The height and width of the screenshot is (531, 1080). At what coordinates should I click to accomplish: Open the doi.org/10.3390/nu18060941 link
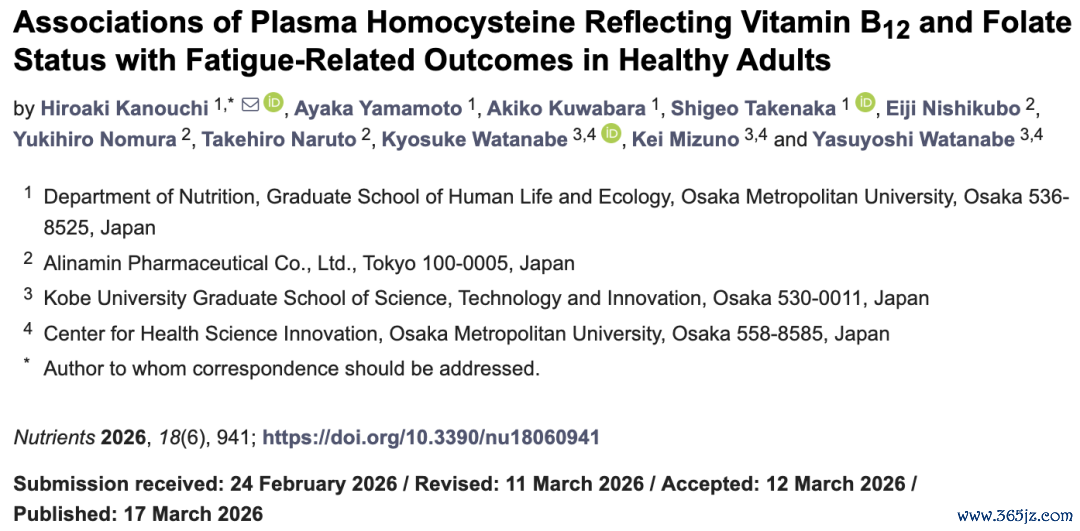point(431,437)
